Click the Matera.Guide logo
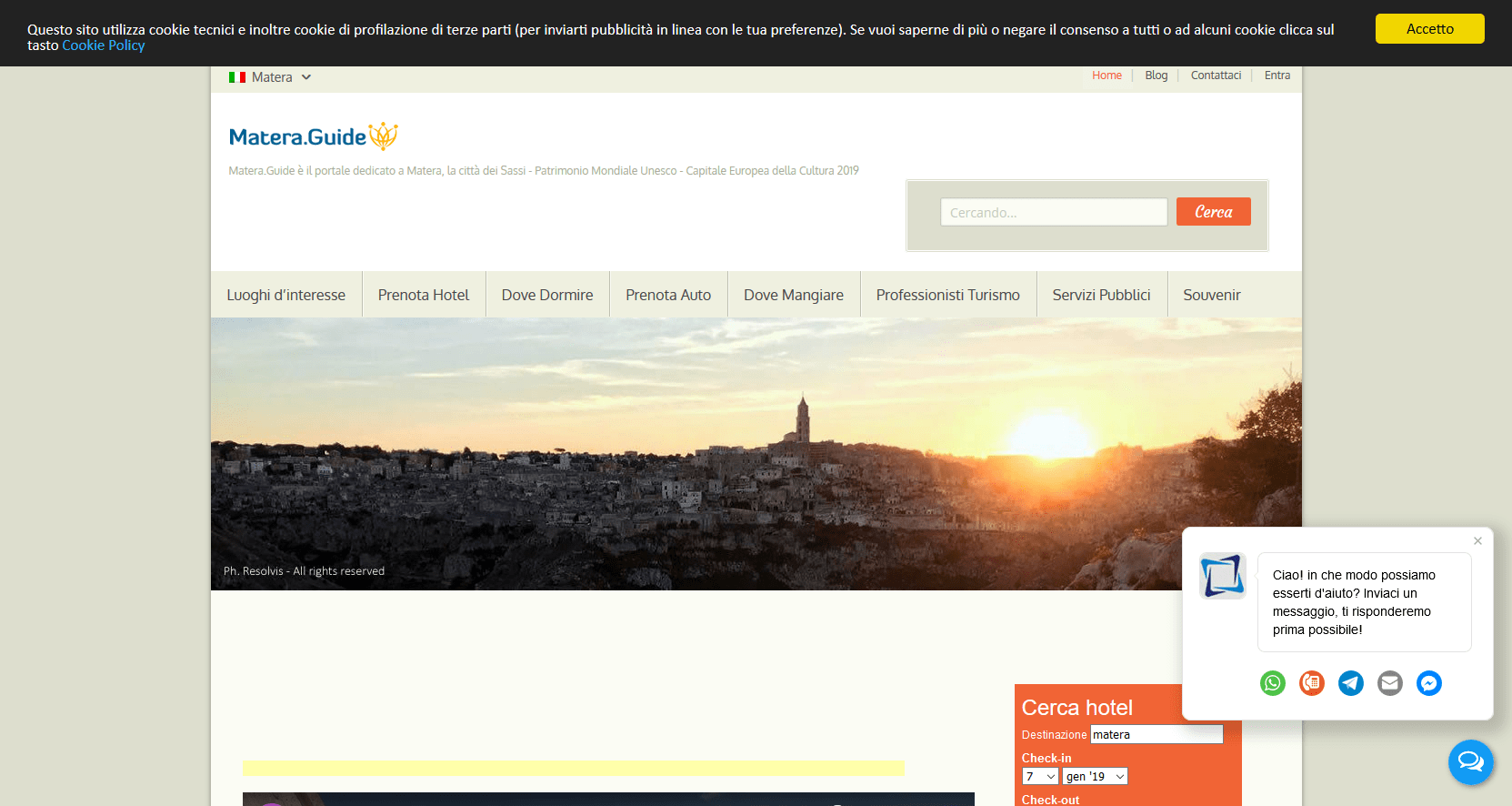This screenshot has height=806, width=1512. [x=314, y=136]
